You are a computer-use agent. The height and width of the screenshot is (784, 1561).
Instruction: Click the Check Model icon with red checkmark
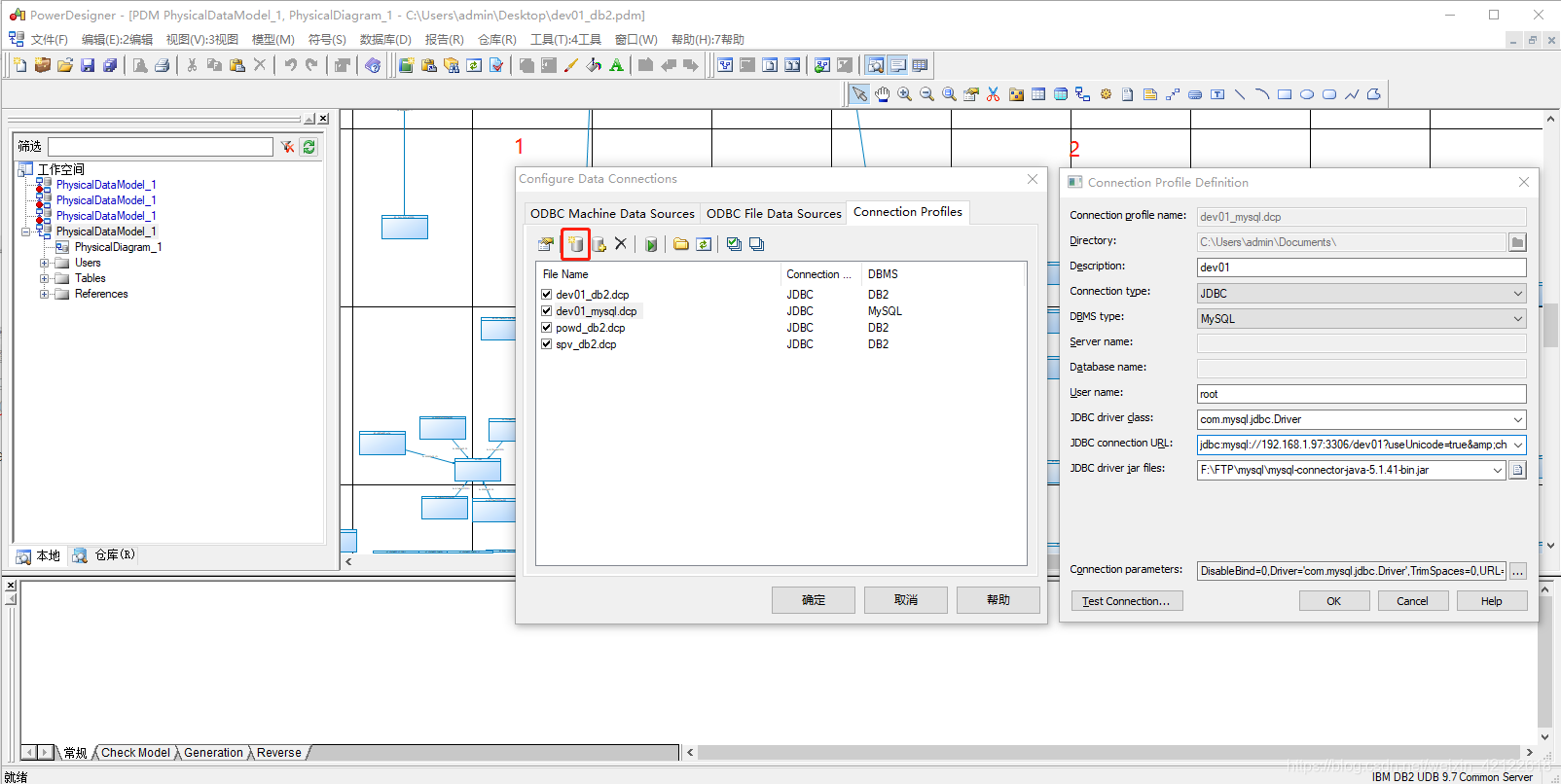496,65
